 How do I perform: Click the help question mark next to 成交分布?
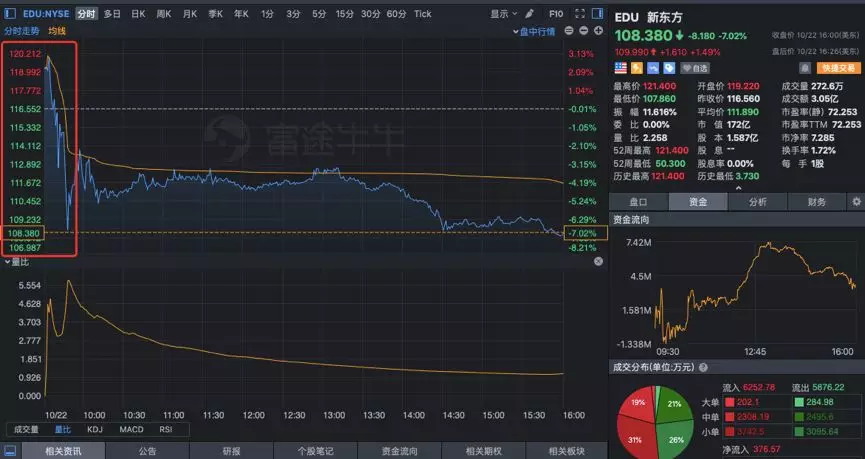click(x=703, y=367)
